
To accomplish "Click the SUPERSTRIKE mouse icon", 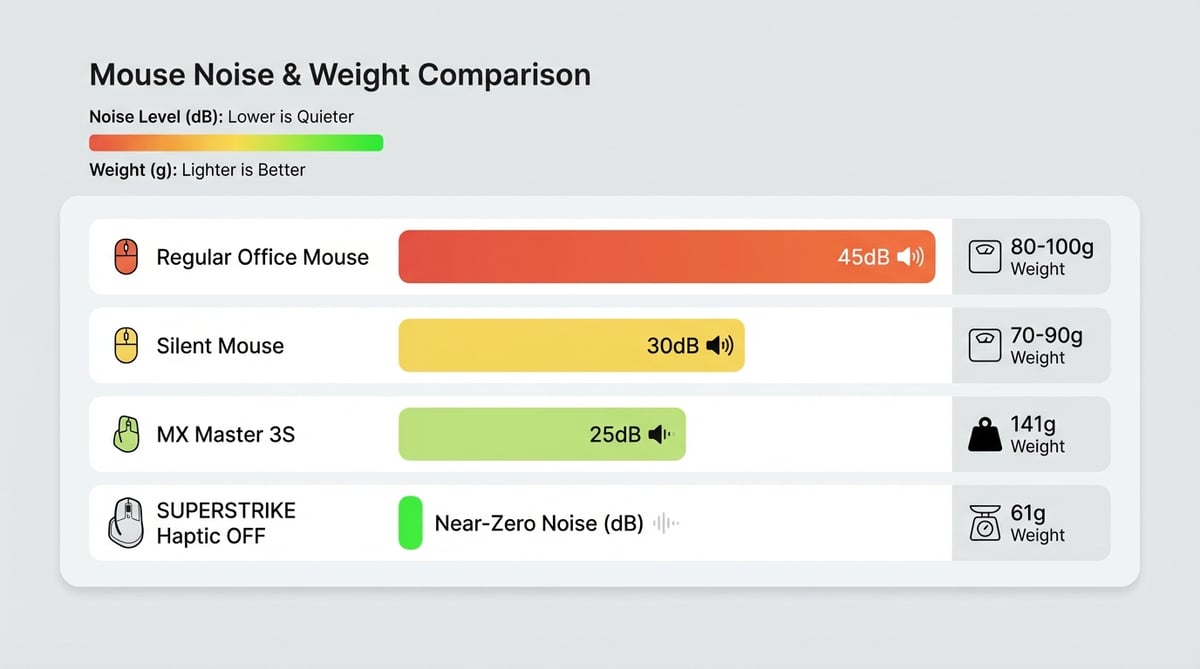I will click(125, 523).
